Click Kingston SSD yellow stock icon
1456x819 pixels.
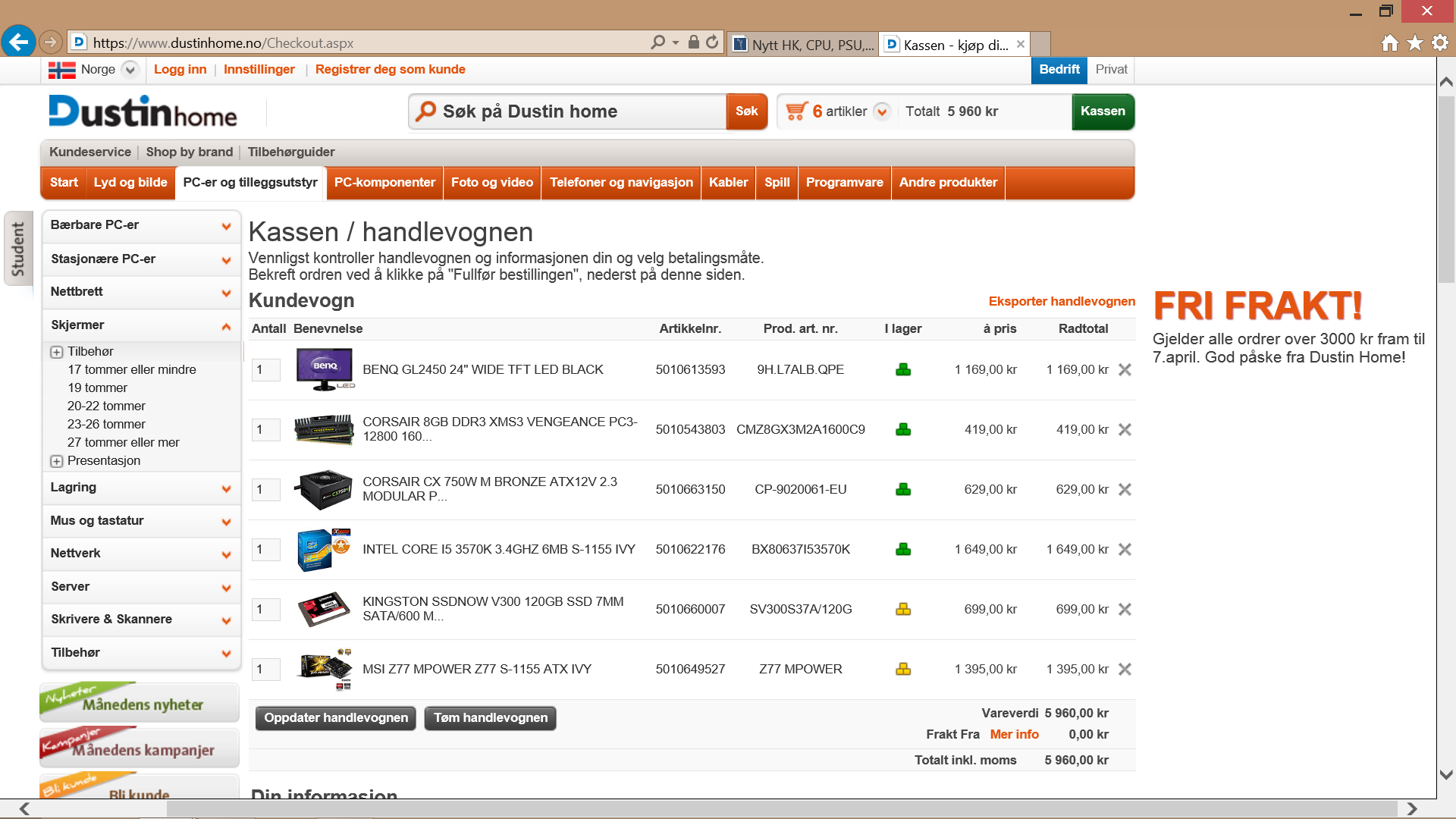pos(903,610)
